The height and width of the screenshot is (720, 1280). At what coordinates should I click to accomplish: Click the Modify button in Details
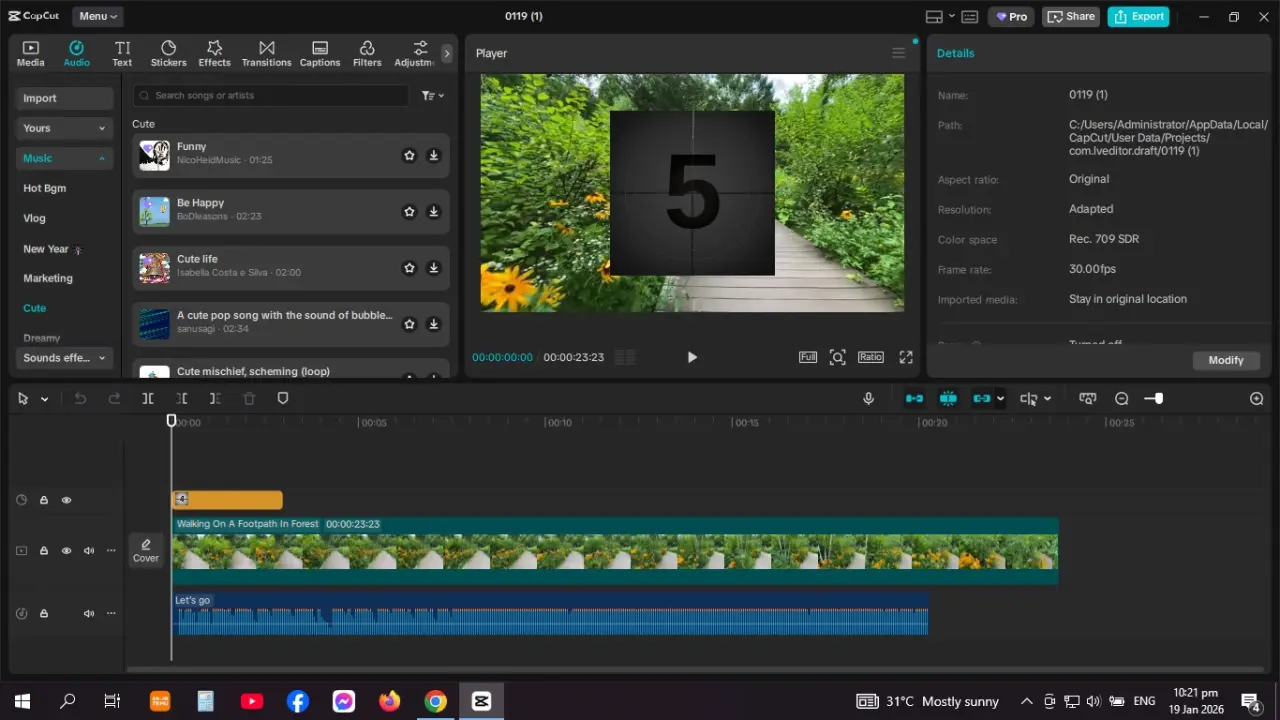click(1226, 360)
